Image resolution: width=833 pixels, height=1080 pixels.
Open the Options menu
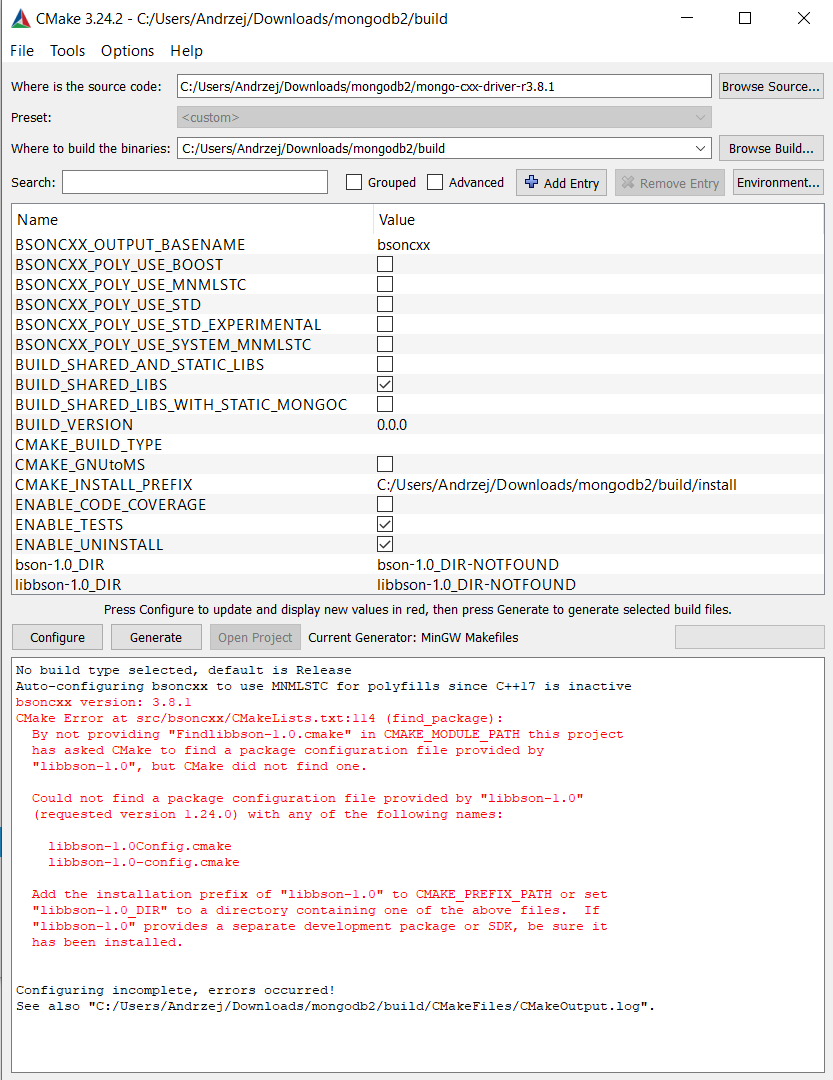[128, 51]
